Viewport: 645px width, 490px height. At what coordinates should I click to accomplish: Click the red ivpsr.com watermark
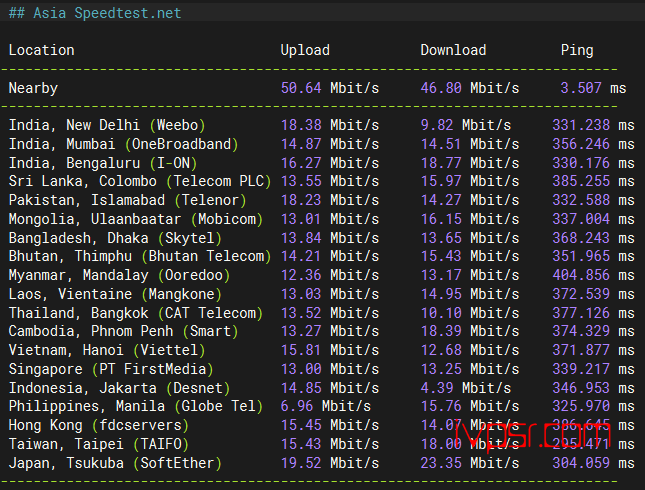[532, 436]
